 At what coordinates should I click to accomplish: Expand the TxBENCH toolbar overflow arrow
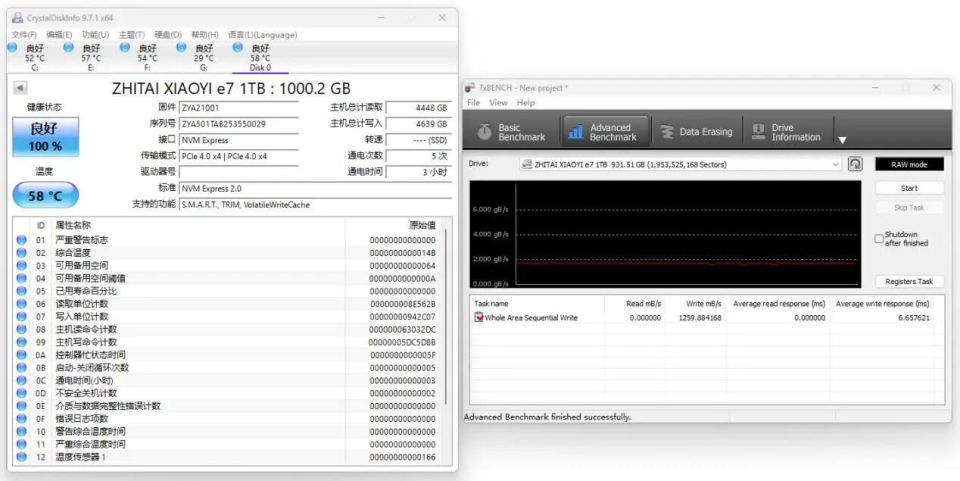coord(842,140)
